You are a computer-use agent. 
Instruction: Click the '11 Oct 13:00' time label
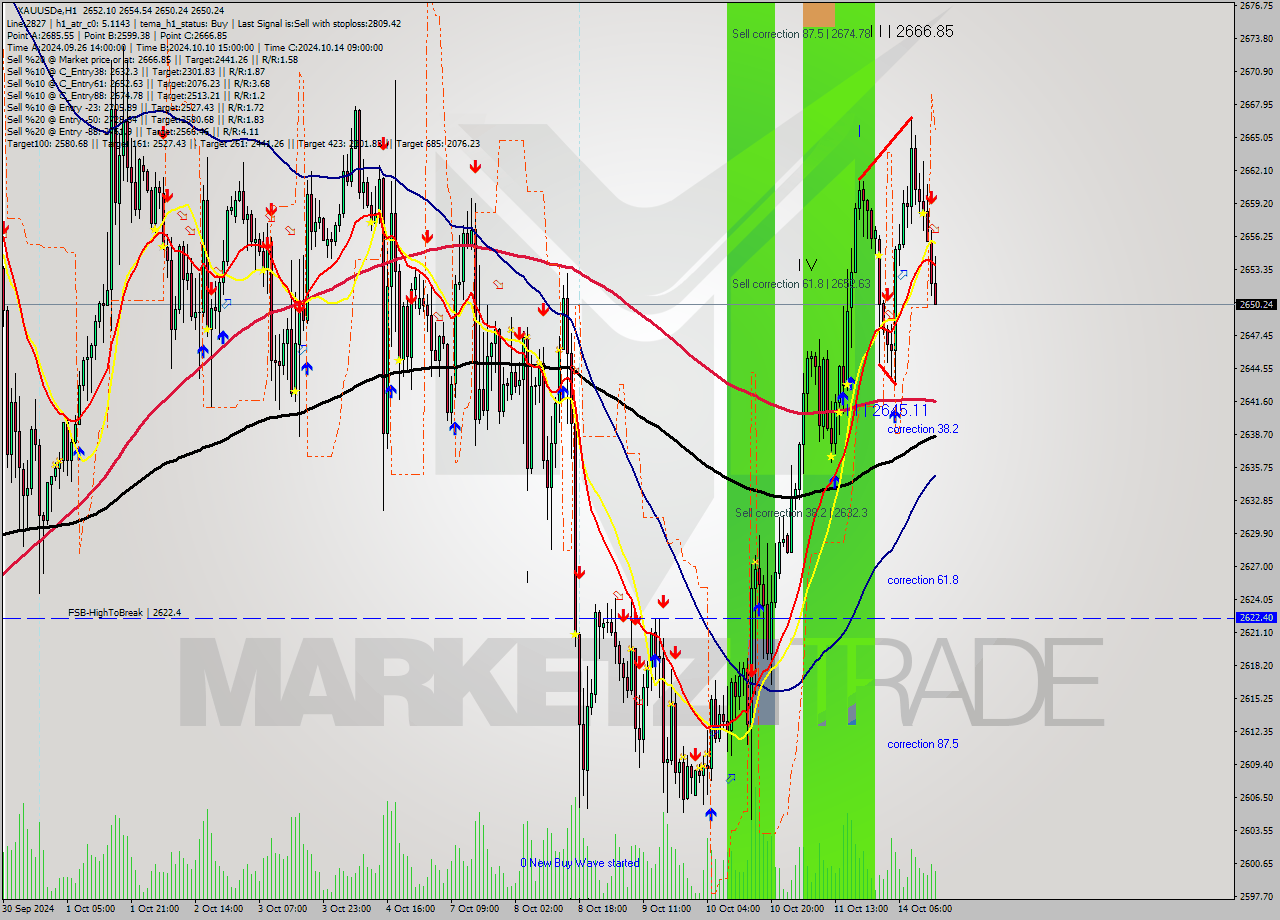point(860,909)
